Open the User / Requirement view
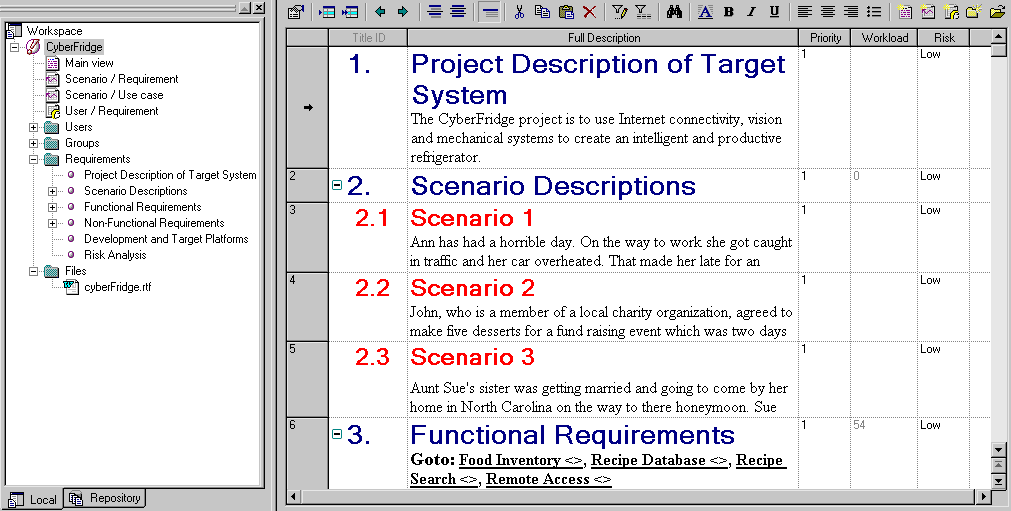1011x511 pixels. (x=112, y=111)
